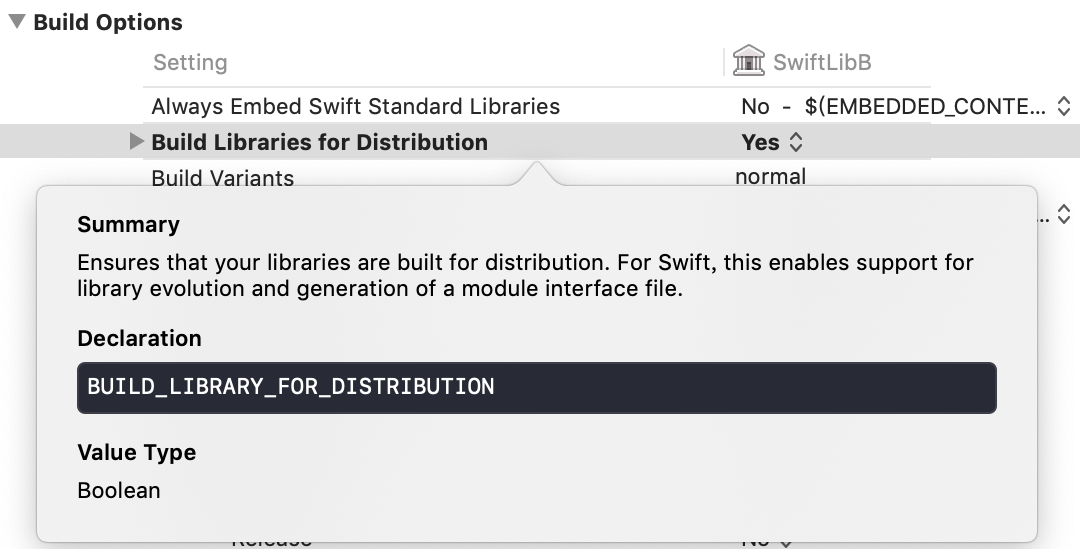Click the SwiftLibB column header label
Image resolution: width=1080 pixels, height=549 pixels.
pyautogui.click(x=822, y=62)
